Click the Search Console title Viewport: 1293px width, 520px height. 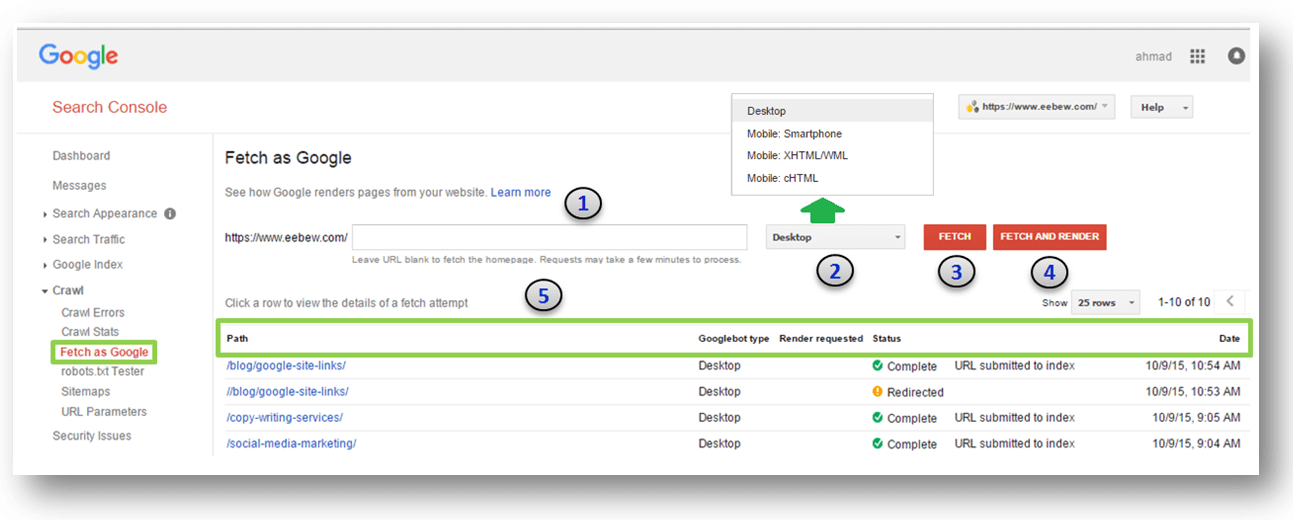pyautogui.click(x=109, y=107)
